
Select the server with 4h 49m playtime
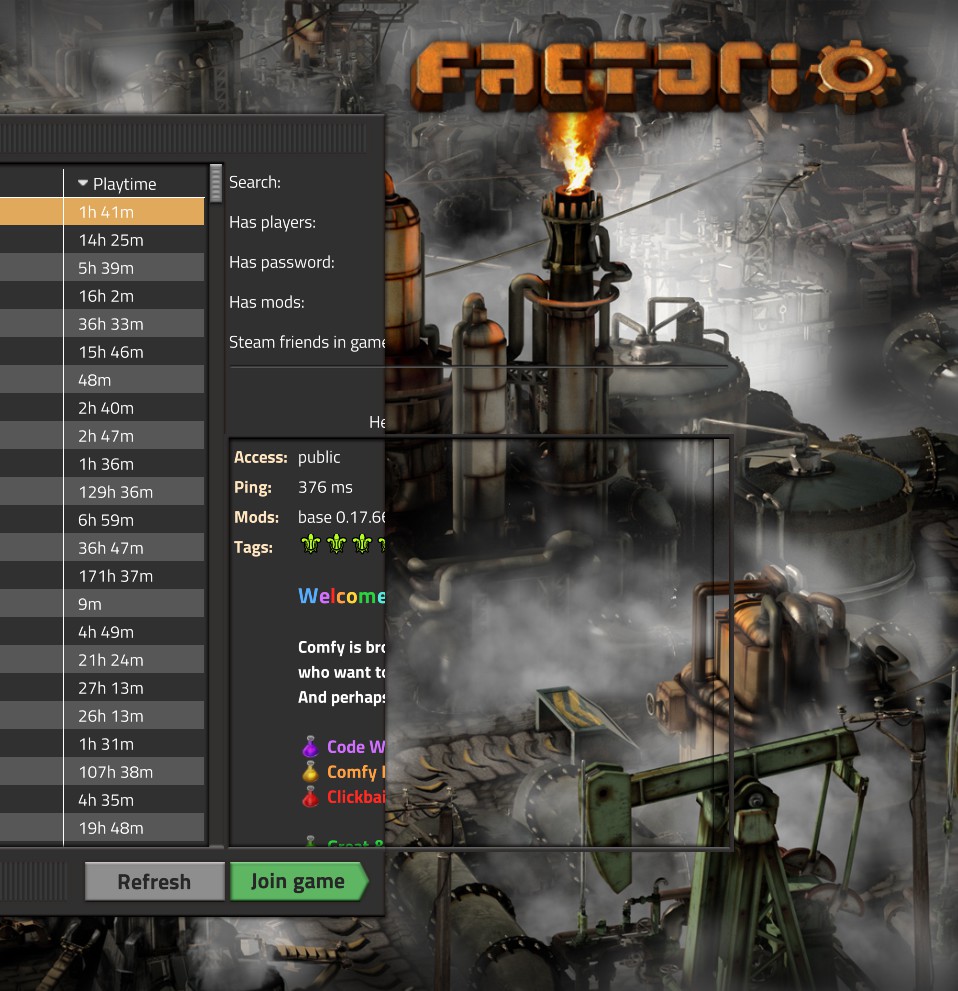[102, 632]
